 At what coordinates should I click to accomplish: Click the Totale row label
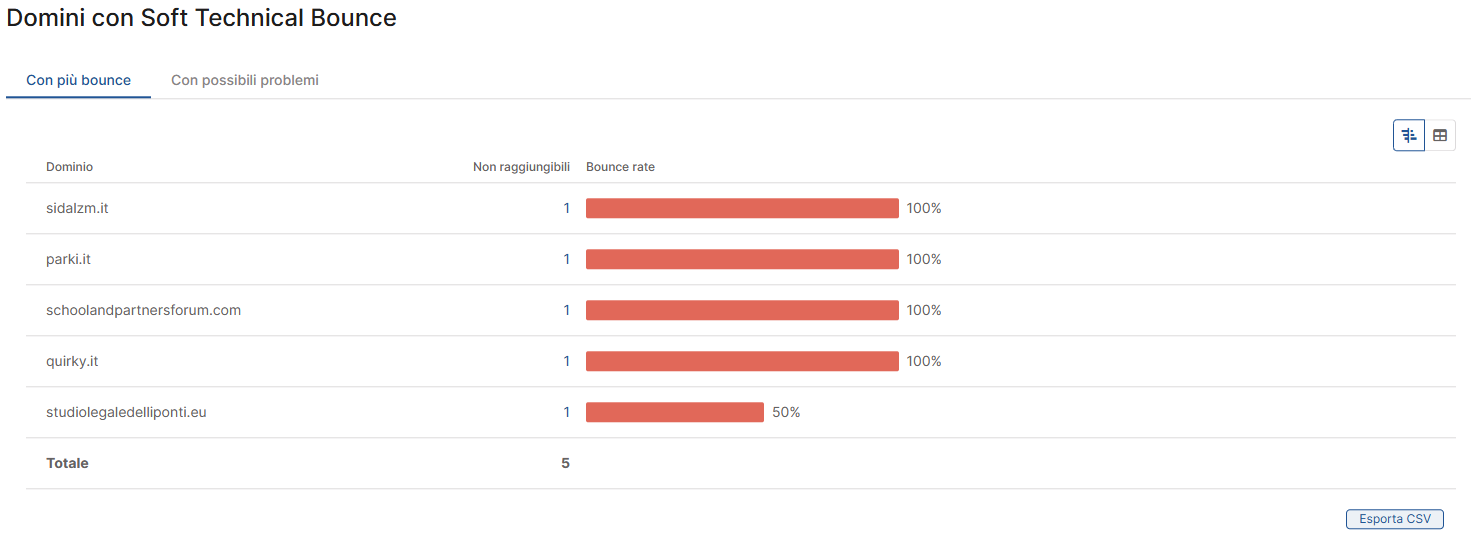pos(67,463)
